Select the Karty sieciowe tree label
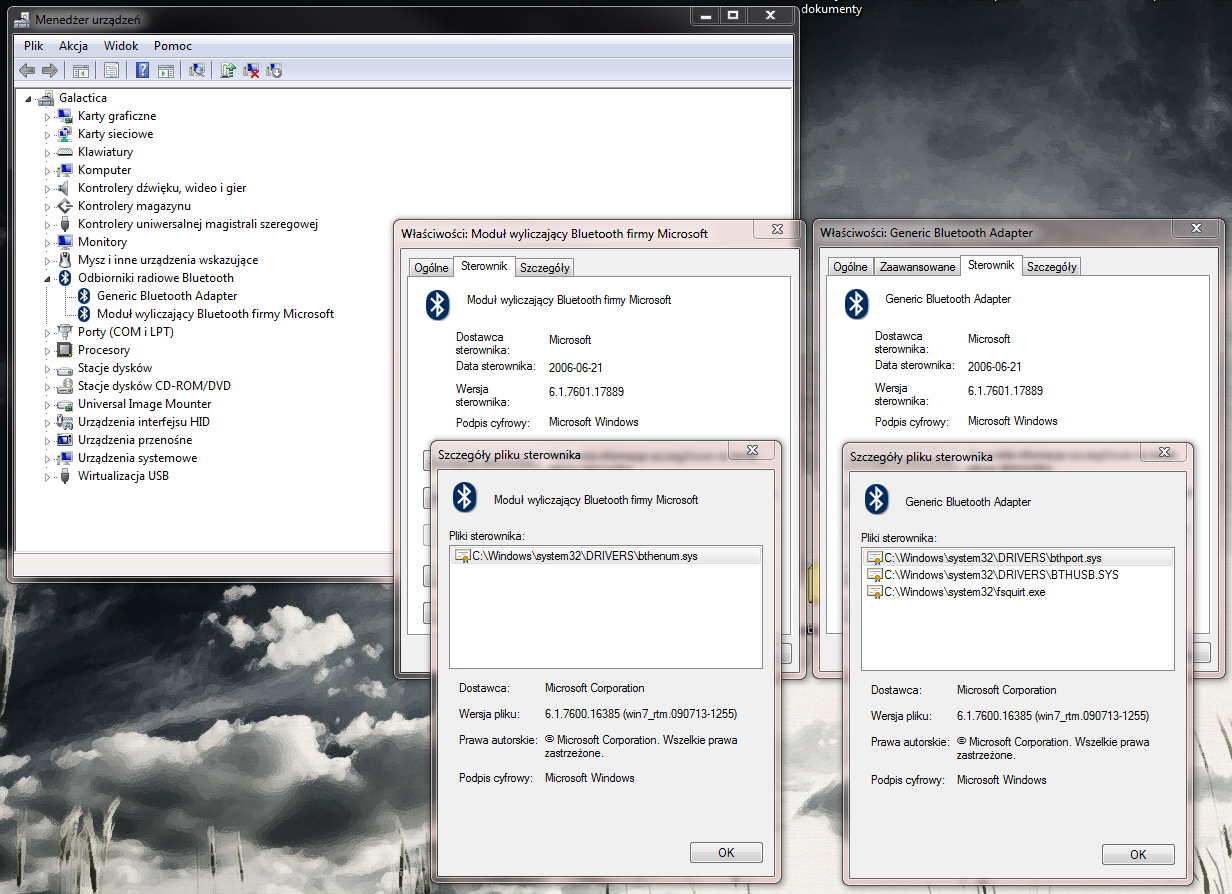The width and height of the screenshot is (1232, 894). (116, 134)
